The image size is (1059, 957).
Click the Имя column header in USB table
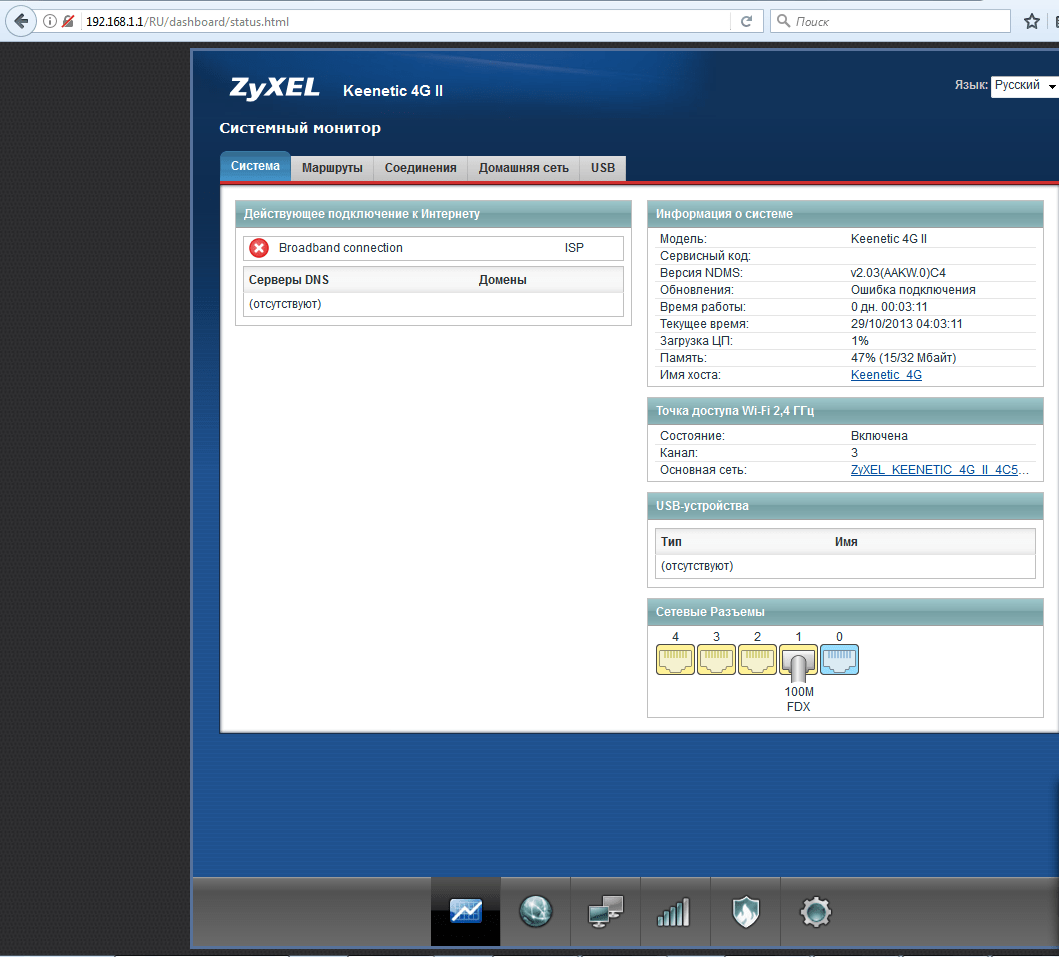click(x=846, y=542)
